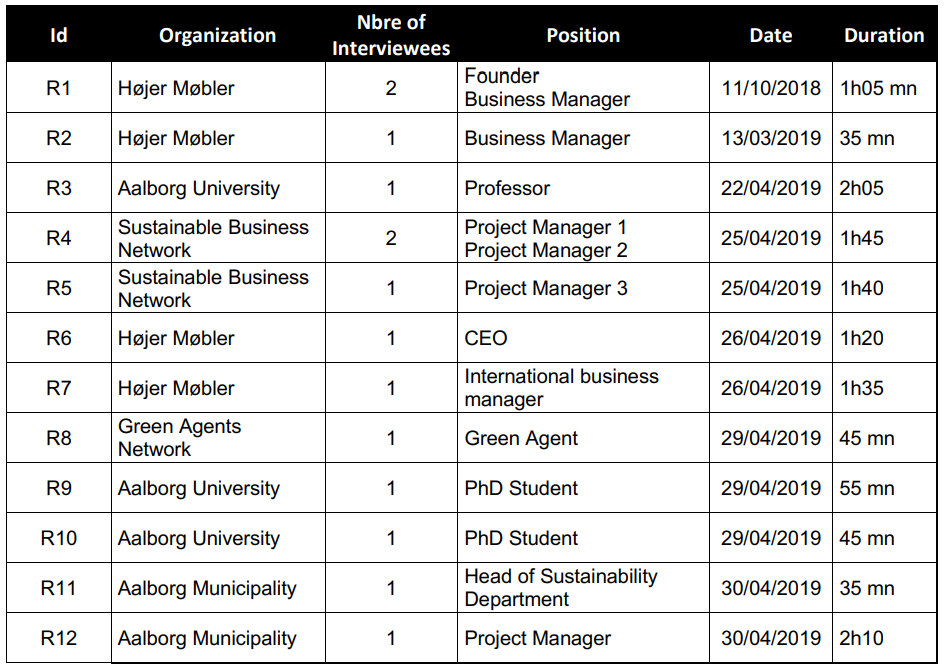
Task: Select the Date column header
Action: pyautogui.click(x=771, y=36)
